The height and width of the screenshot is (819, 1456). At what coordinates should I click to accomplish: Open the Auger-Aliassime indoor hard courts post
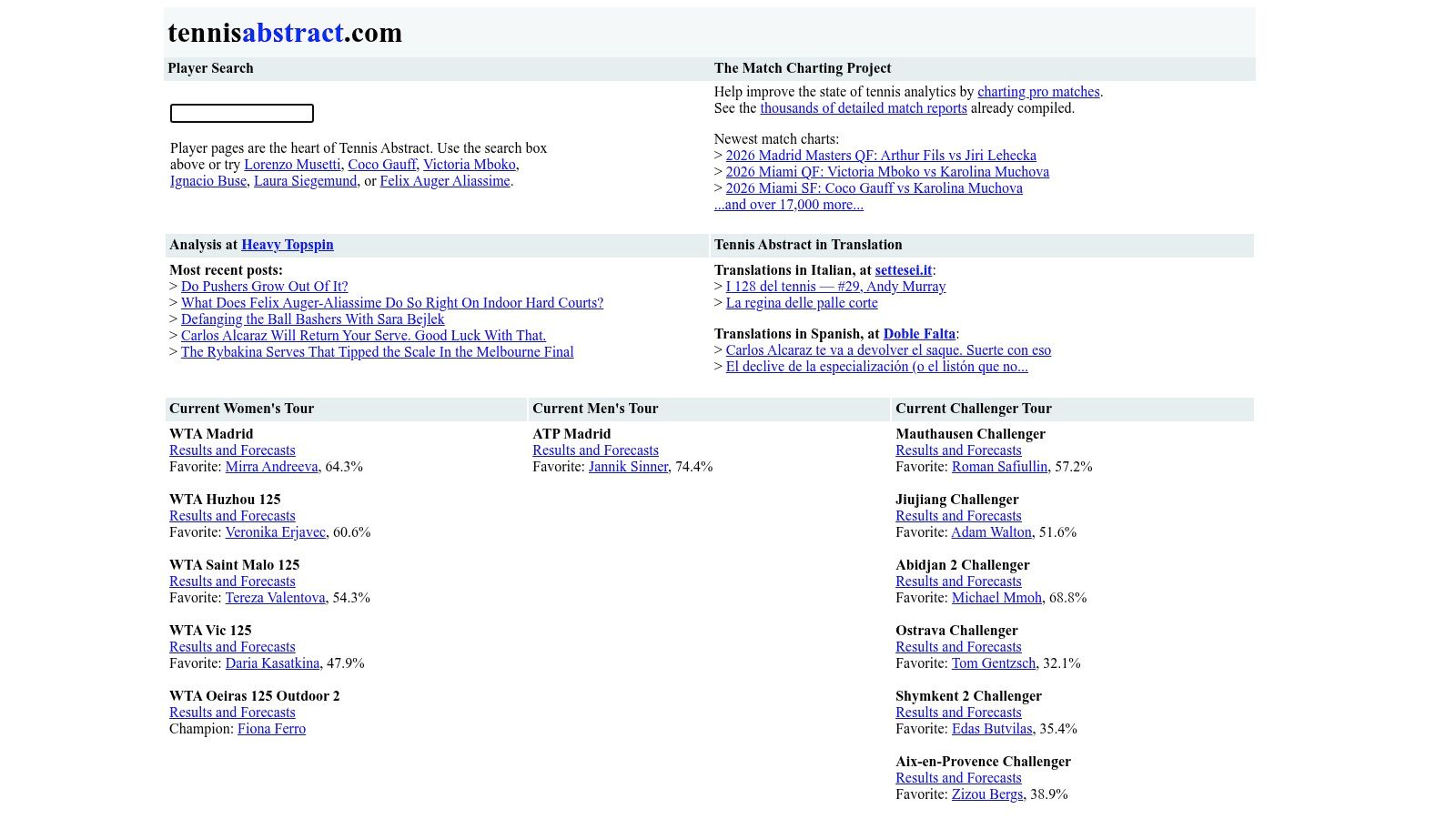(x=392, y=303)
